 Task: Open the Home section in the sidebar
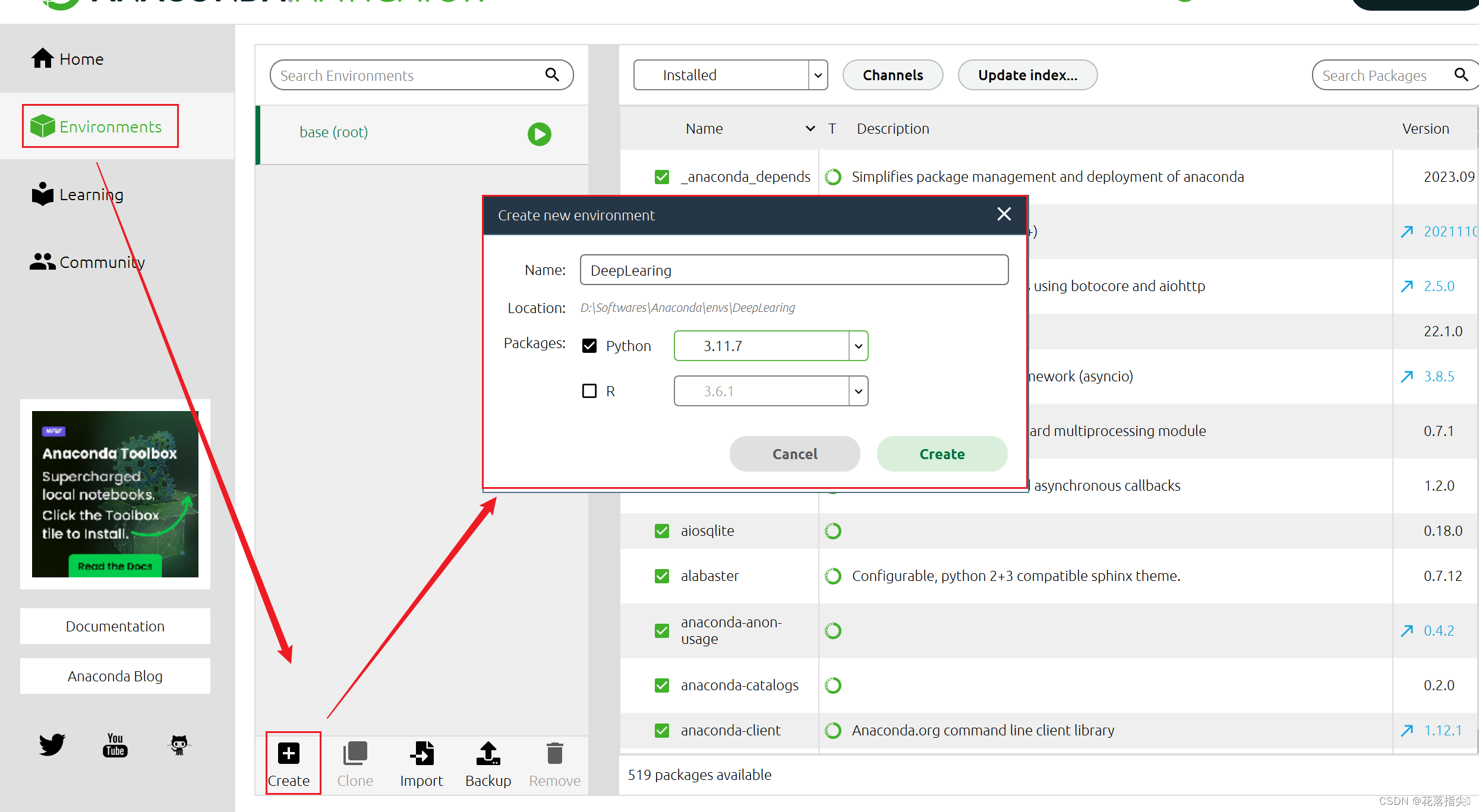point(67,59)
